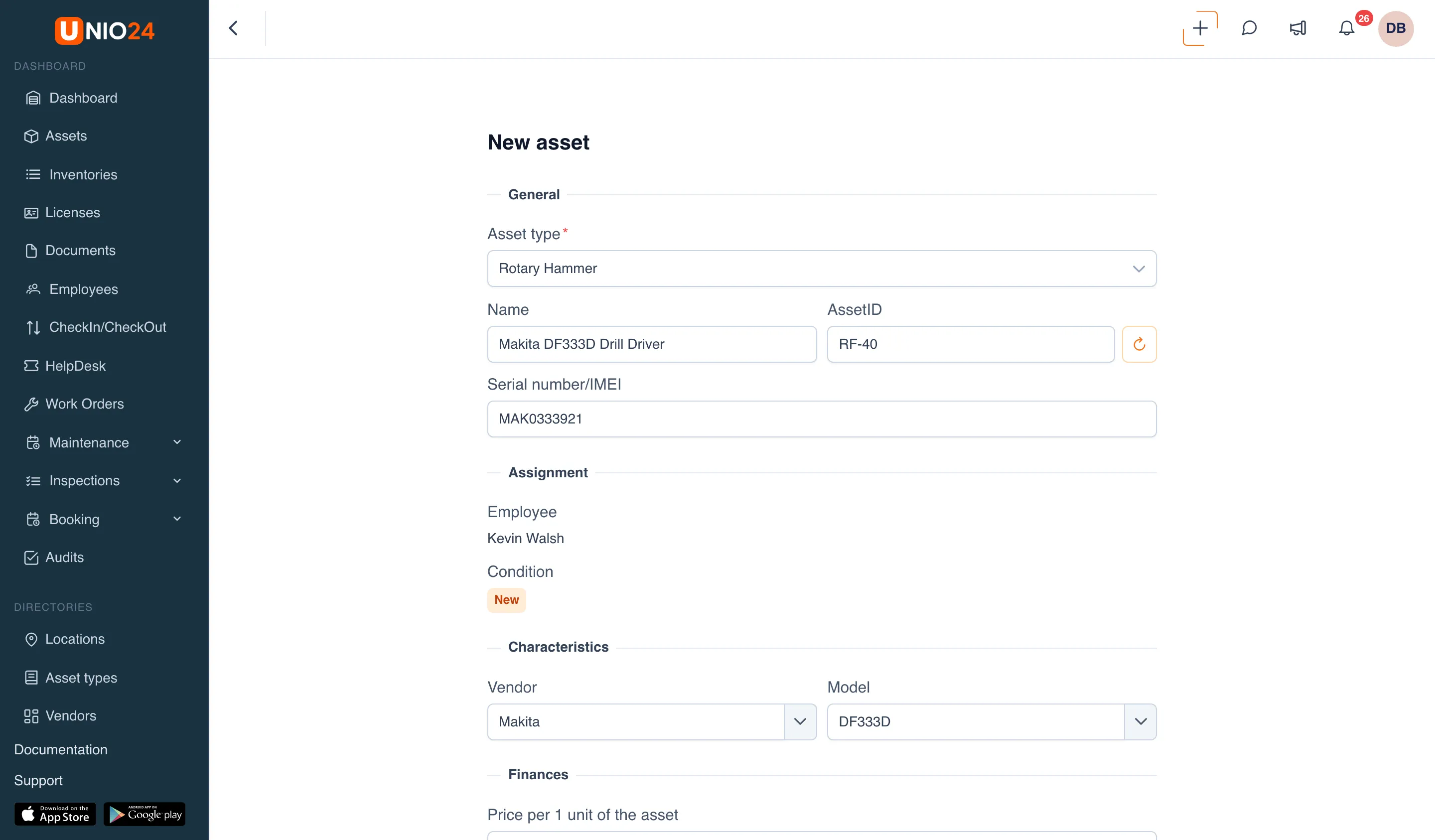Click the Inventories list icon

point(33,174)
